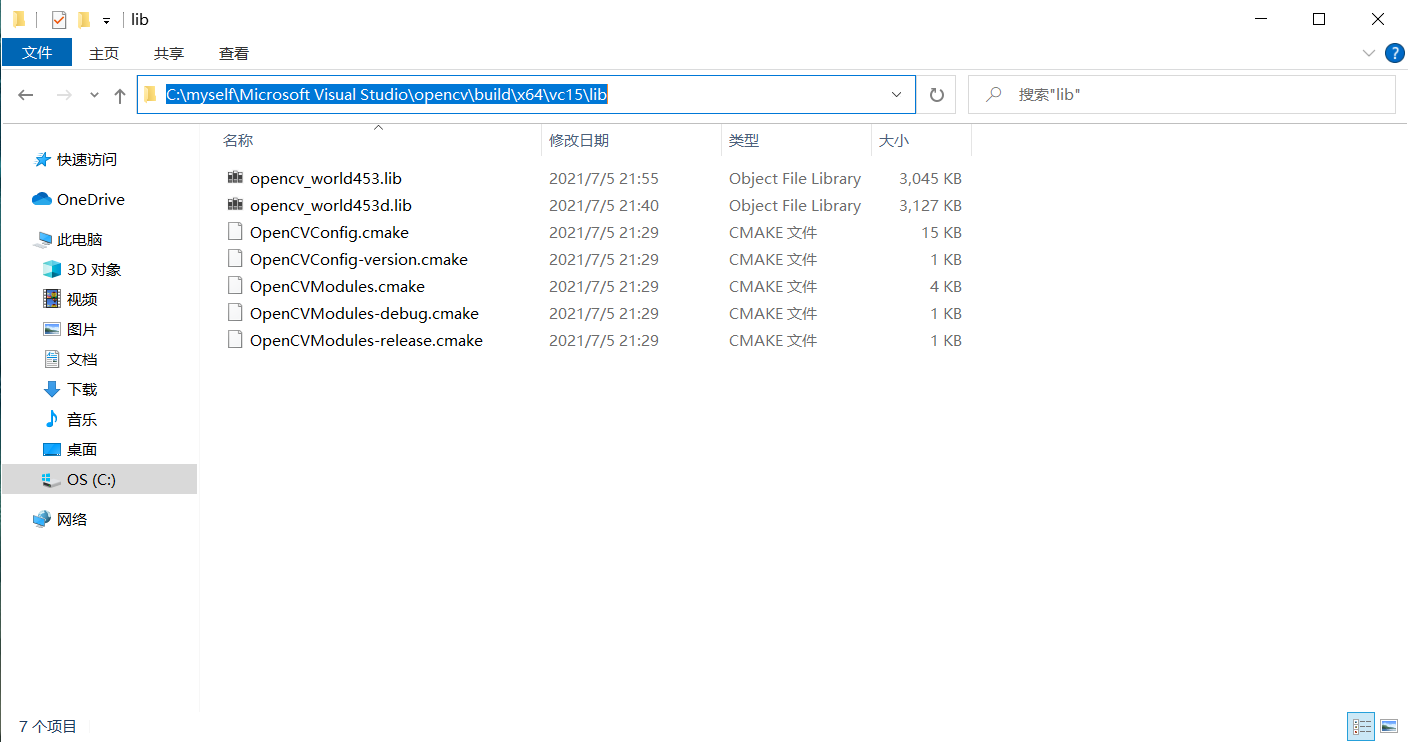Click the opencv_world453d.lib file icon
Image resolution: width=1408 pixels, height=742 pixels.
click(x=235, y=205)
